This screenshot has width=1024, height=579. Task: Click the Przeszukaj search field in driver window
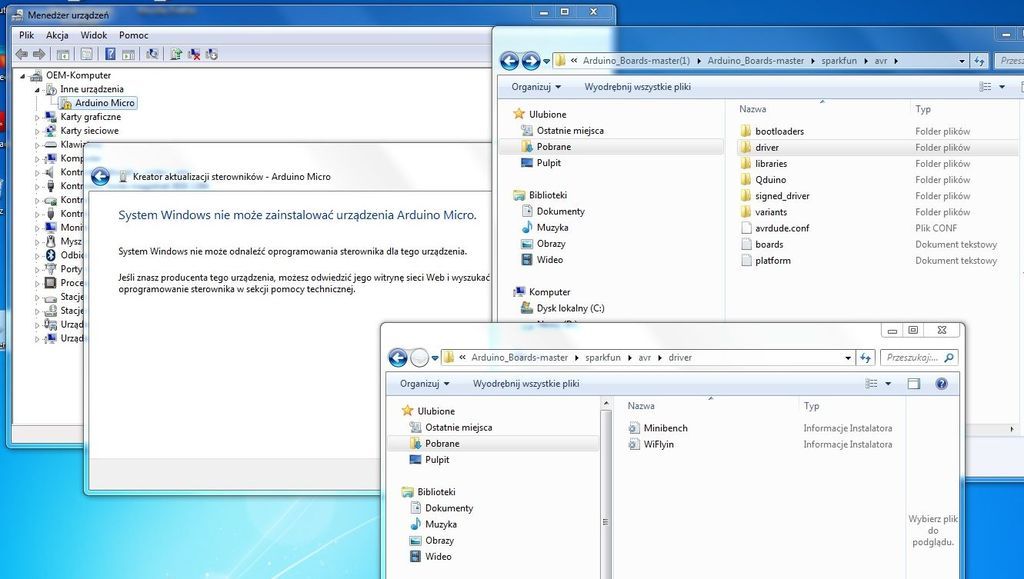(912, 357)
